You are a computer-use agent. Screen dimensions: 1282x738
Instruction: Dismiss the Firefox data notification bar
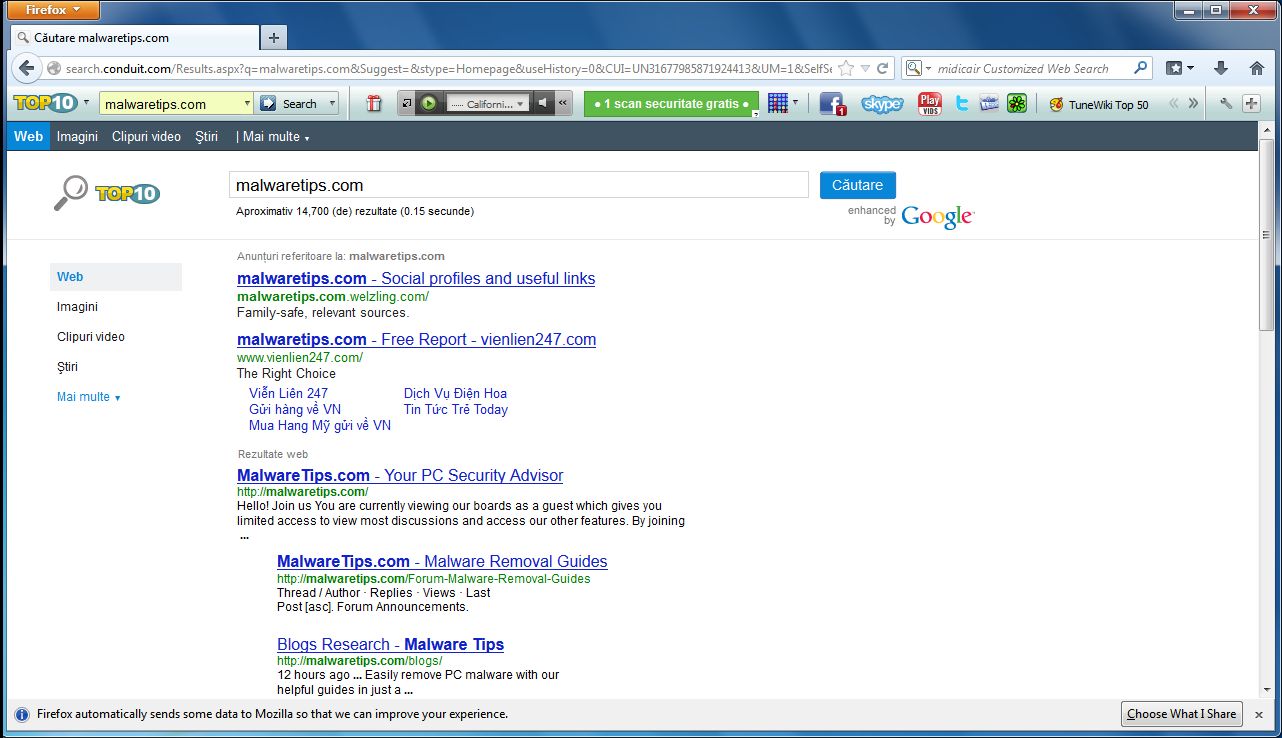click(x=1259, y=714)
